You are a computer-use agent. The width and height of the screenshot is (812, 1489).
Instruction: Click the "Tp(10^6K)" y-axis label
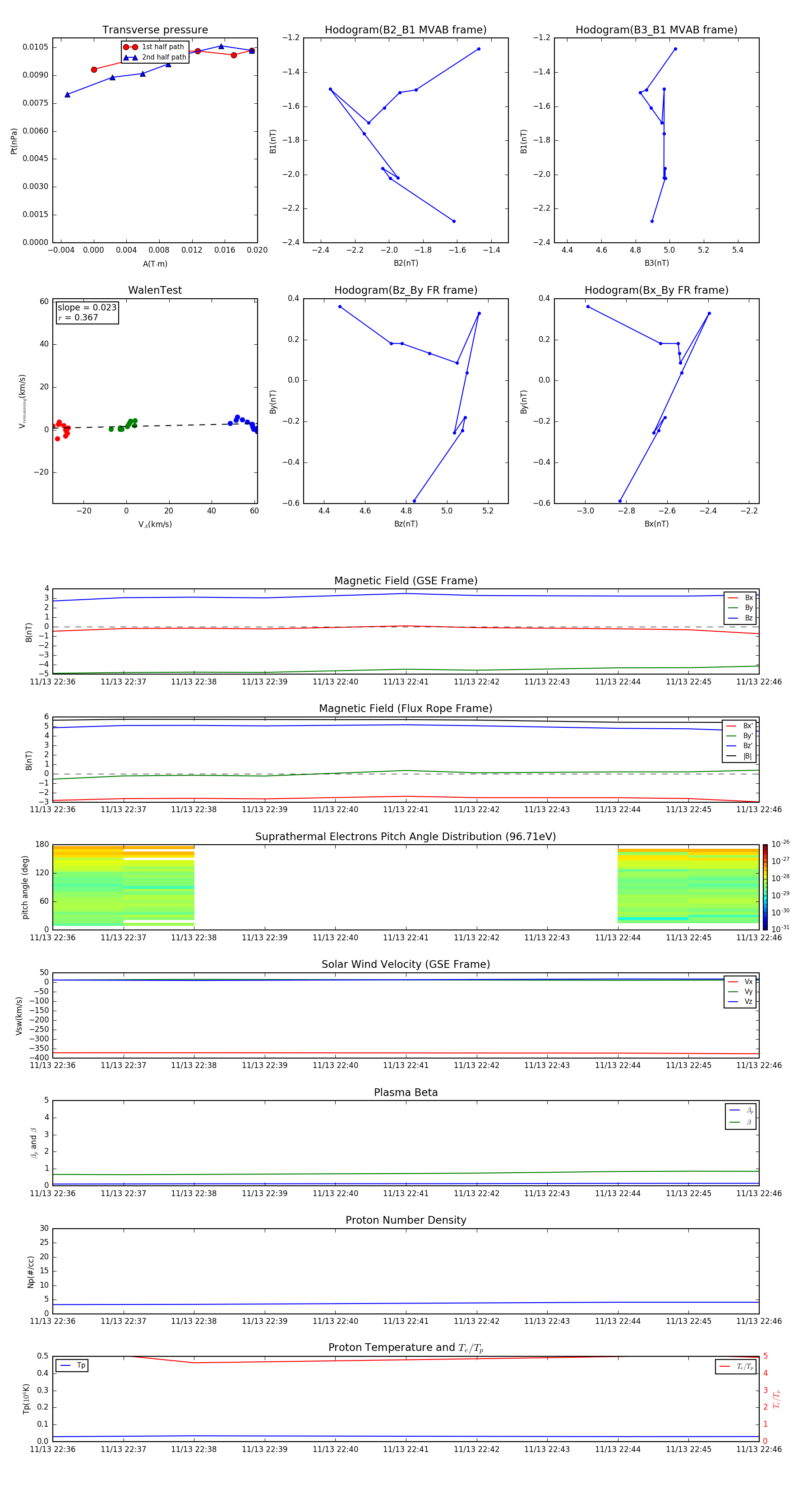pyautogui.click(x=26, y=1399)
